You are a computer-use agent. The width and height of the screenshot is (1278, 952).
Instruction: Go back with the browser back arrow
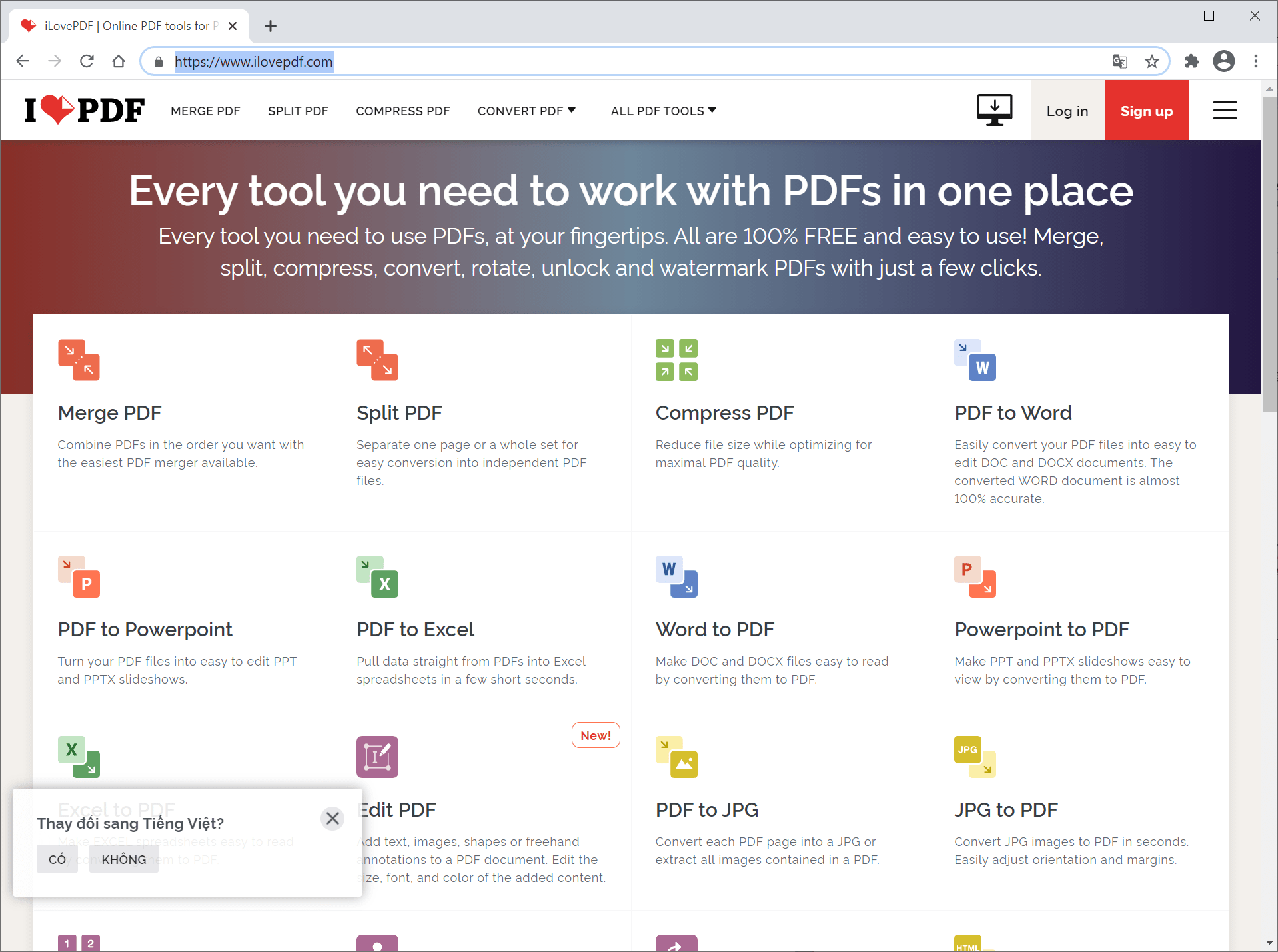23,61
